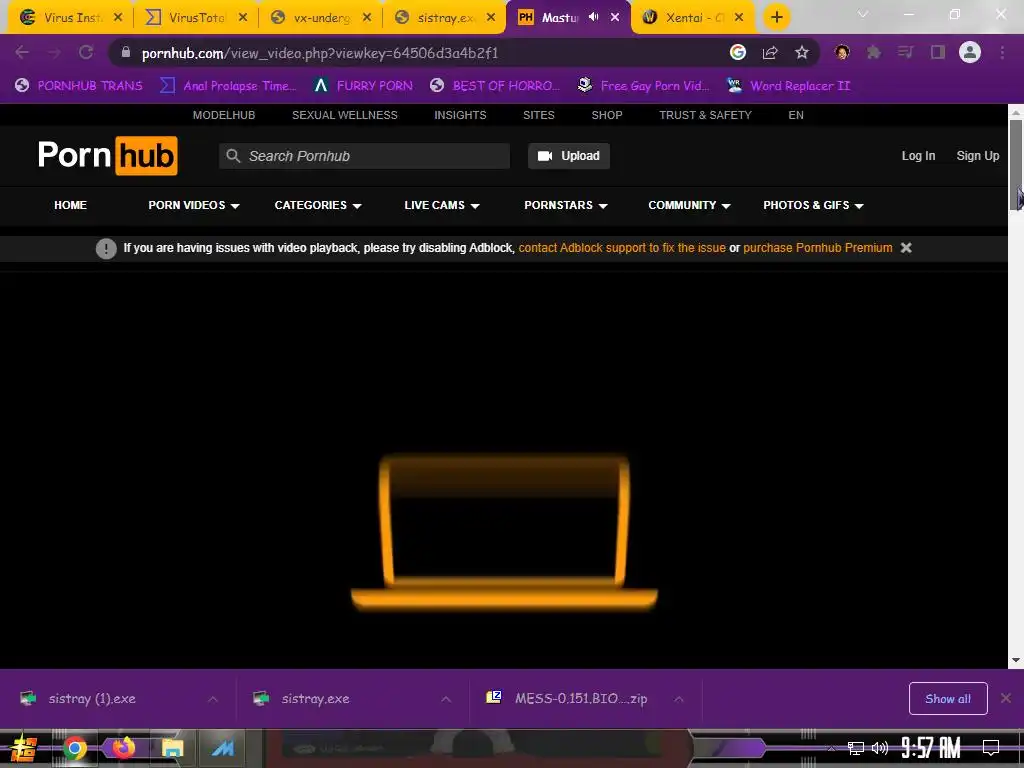Click the contact Adblock support link
1024x768 pixels.
click(622, 248)
